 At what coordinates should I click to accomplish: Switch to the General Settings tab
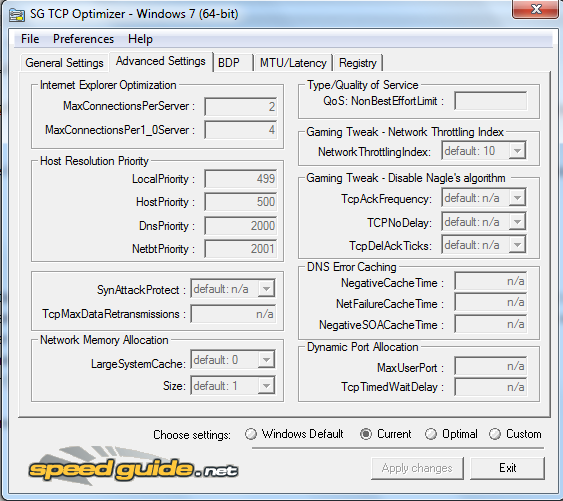coord(64,63)
